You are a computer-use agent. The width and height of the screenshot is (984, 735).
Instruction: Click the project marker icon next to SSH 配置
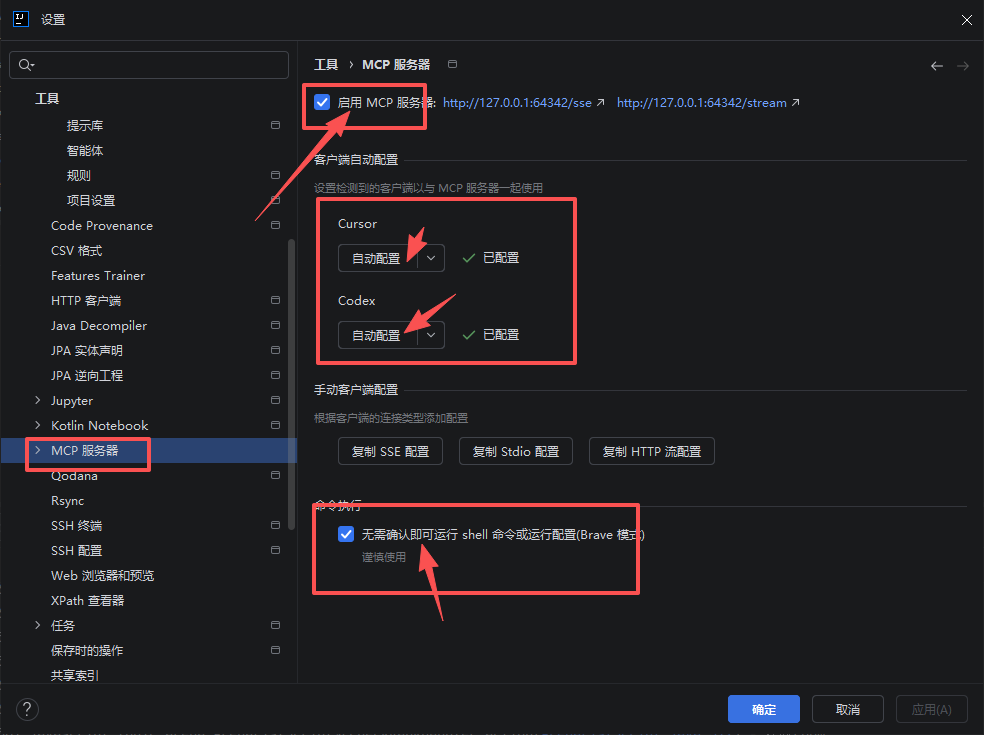[x=275, y=550]
